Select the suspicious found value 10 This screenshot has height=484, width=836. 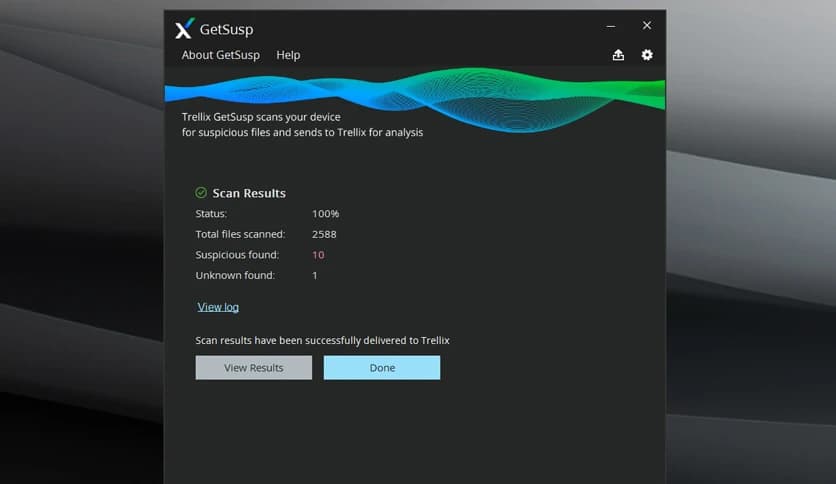[x=318, y=255]
